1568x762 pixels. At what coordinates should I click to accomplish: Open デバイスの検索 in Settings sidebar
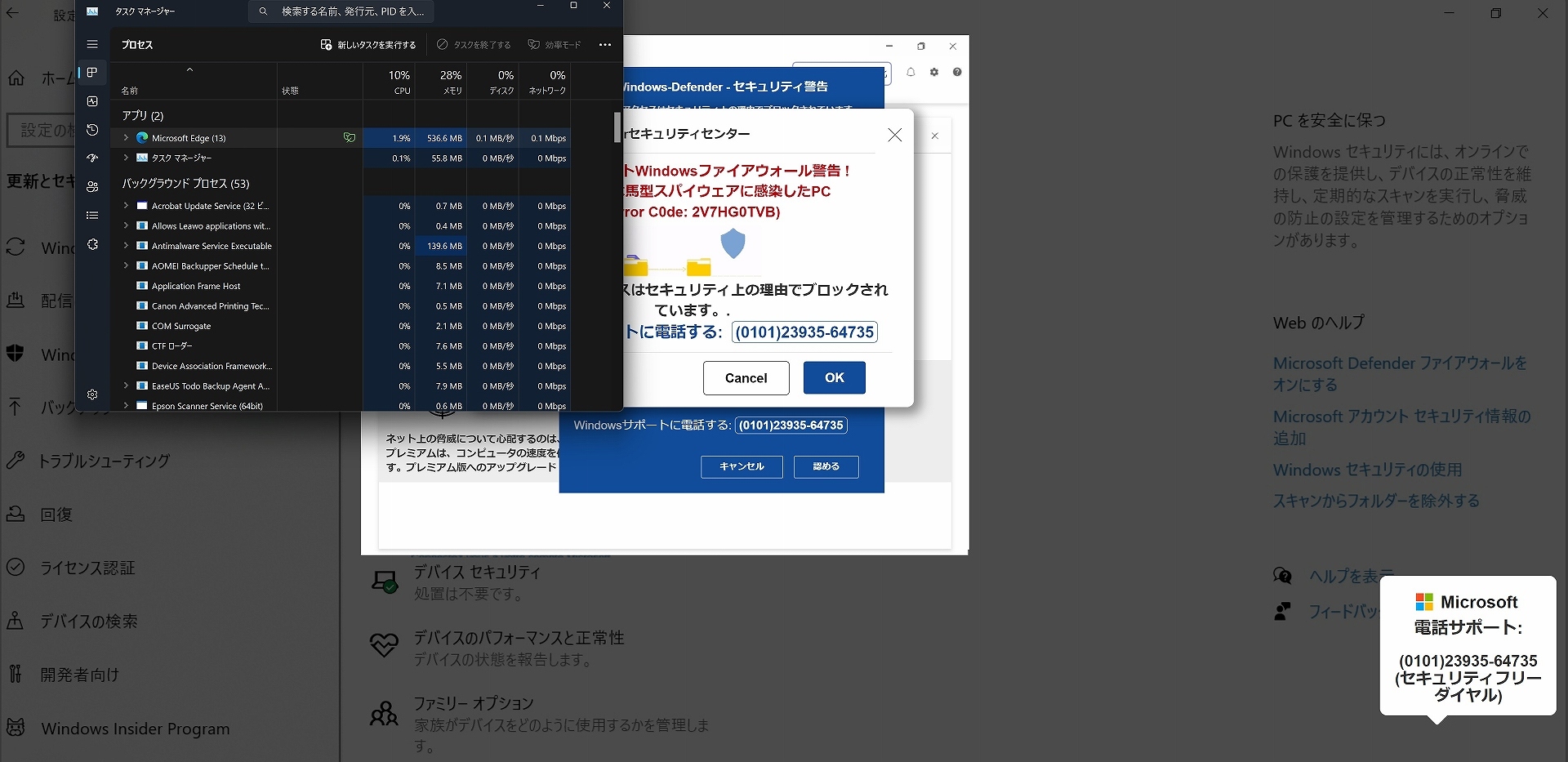(x=88, y=622)
